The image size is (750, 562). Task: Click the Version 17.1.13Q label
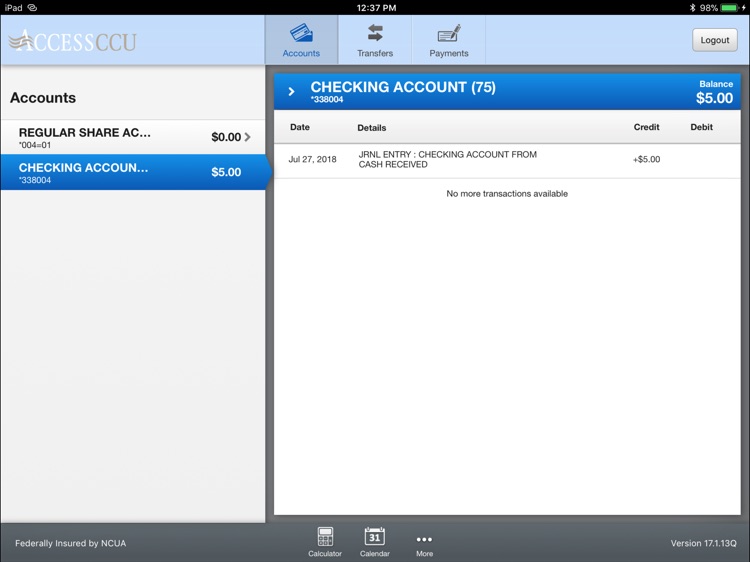tap(703, 543)
